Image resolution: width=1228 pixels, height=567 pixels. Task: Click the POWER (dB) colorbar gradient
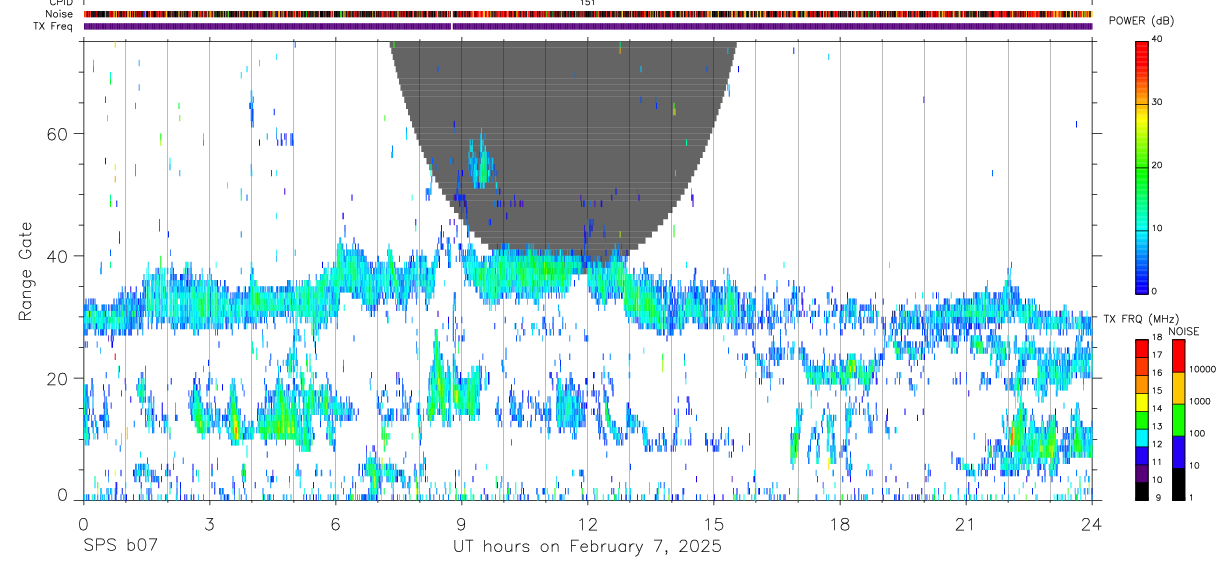[1142, 166]
